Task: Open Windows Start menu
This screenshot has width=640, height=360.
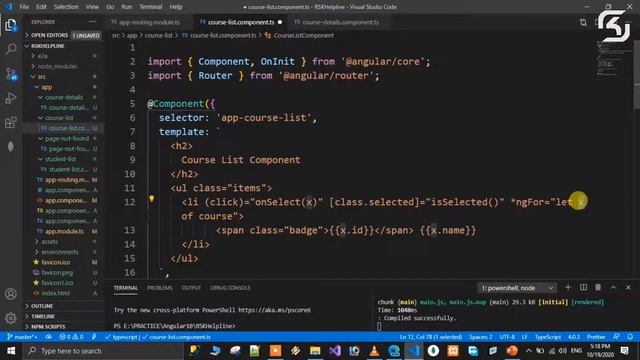Action: pyautogui.click(x=11, y=351)
